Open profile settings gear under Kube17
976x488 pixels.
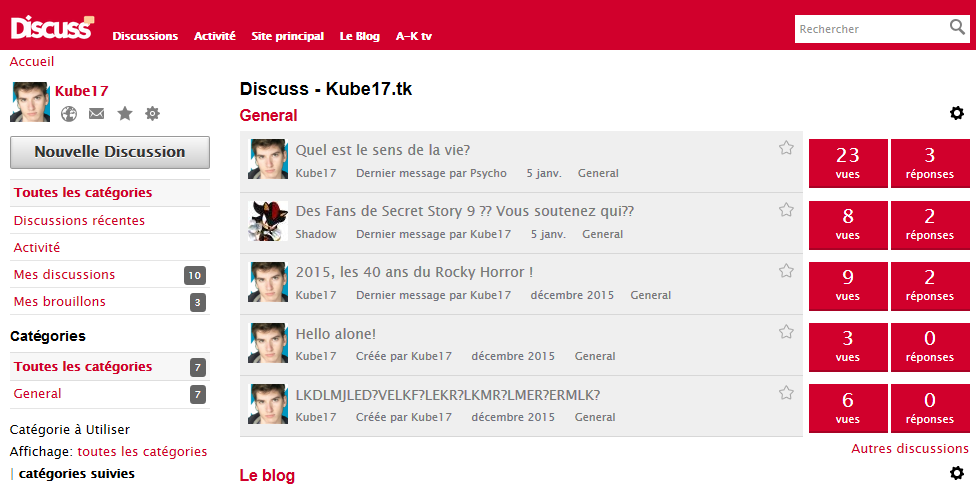[x=152, y=113]
